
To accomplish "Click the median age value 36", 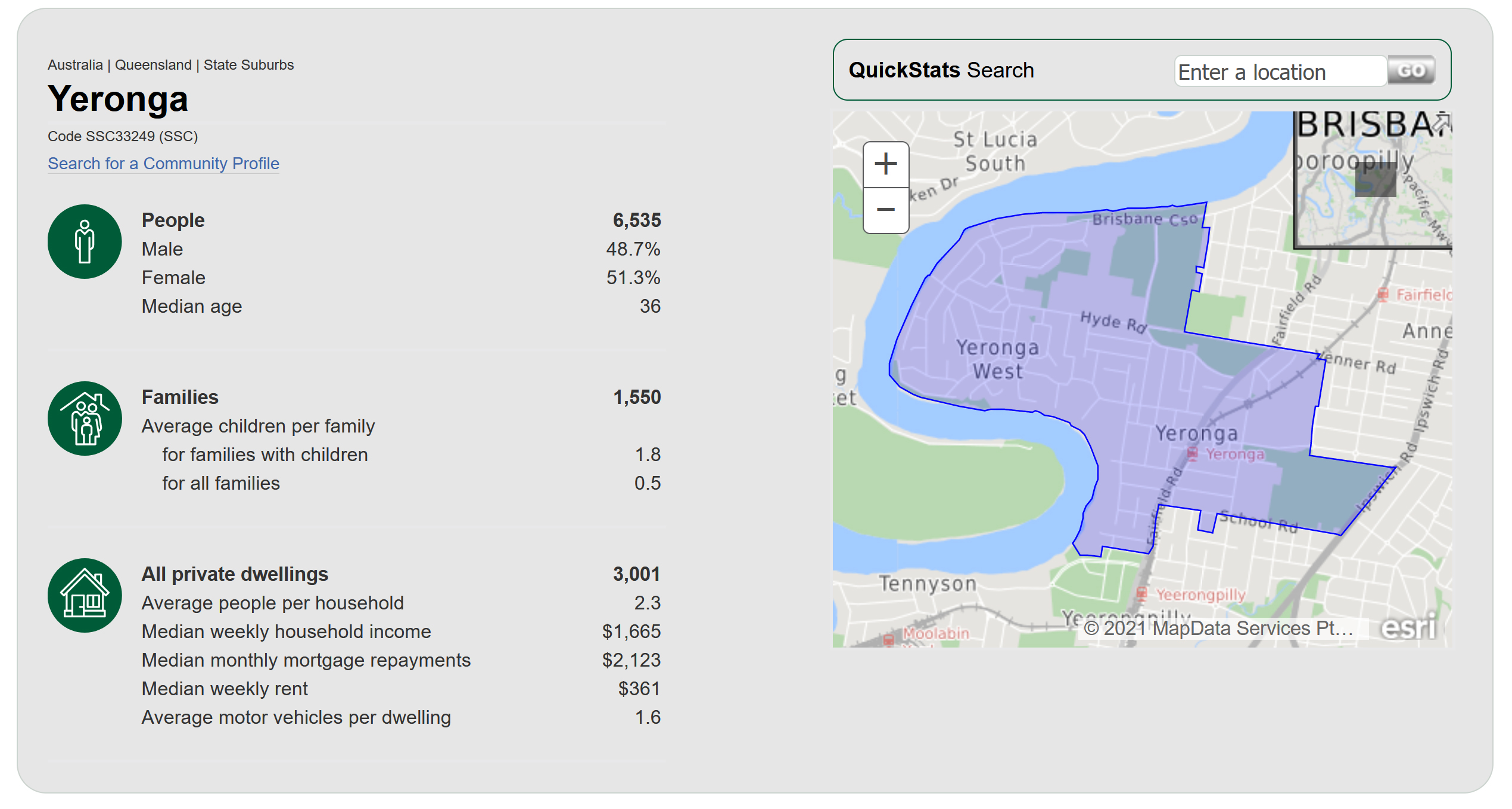I will (x=650, y=306).
